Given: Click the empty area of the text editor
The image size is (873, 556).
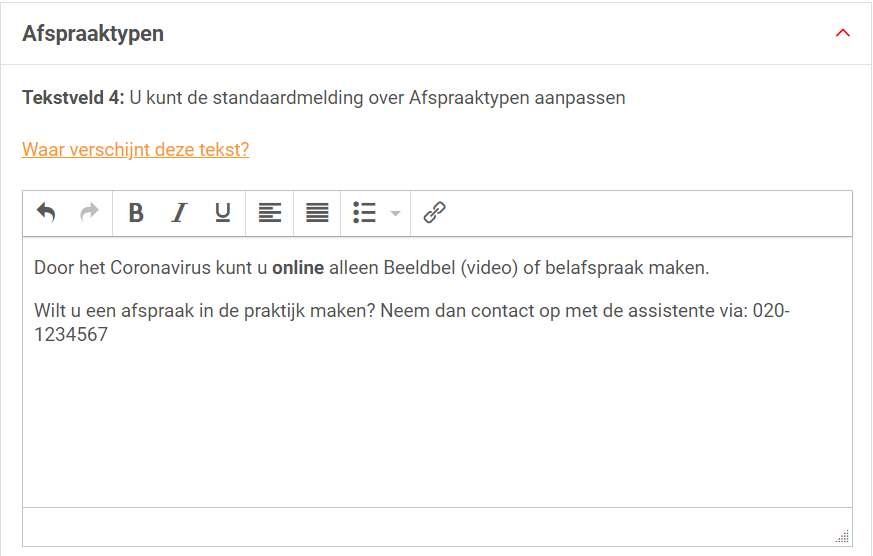Looking at the screenshot, I should click(437, 430).
